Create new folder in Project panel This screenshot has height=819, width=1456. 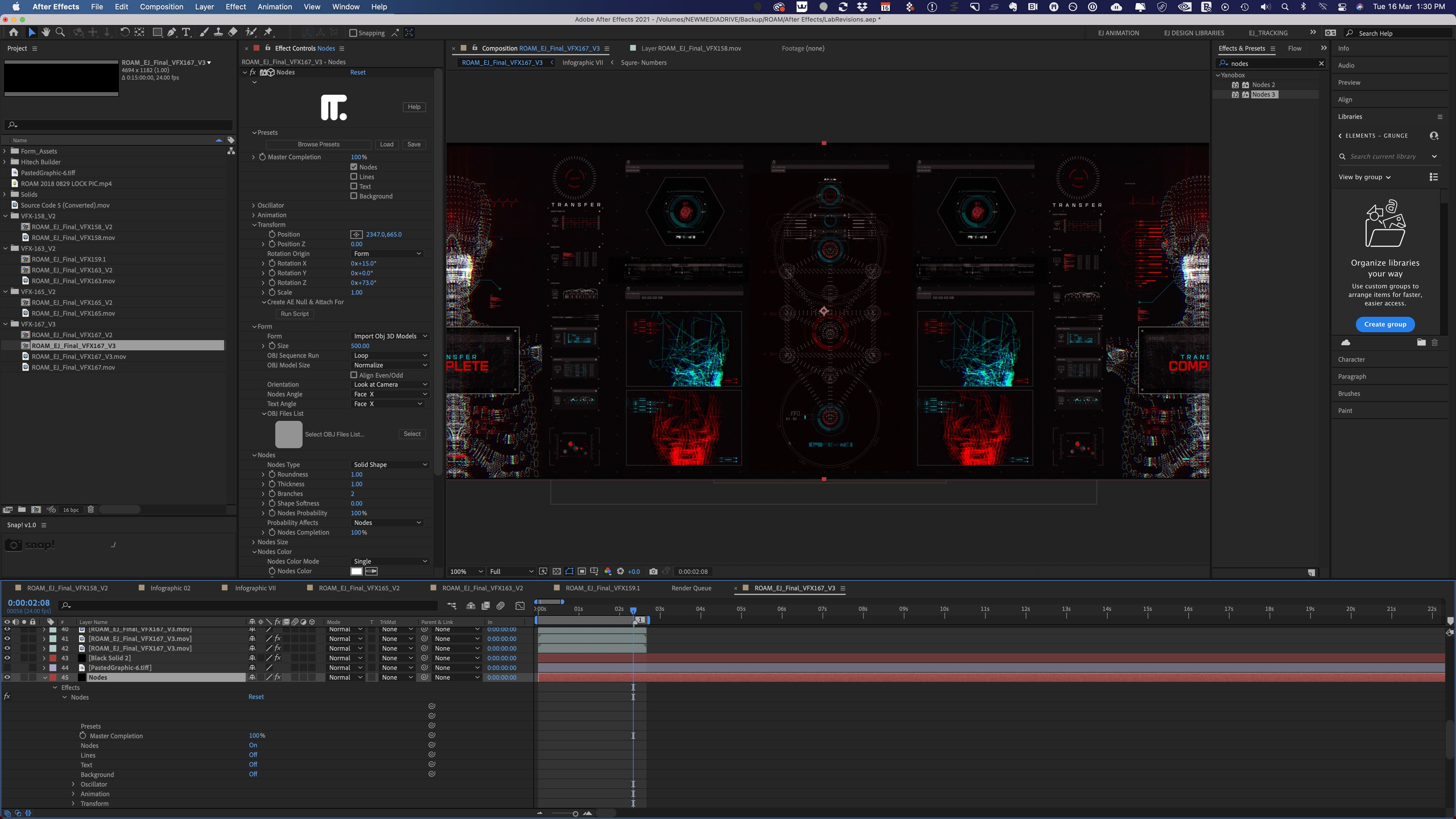click(x=22, y=509)
